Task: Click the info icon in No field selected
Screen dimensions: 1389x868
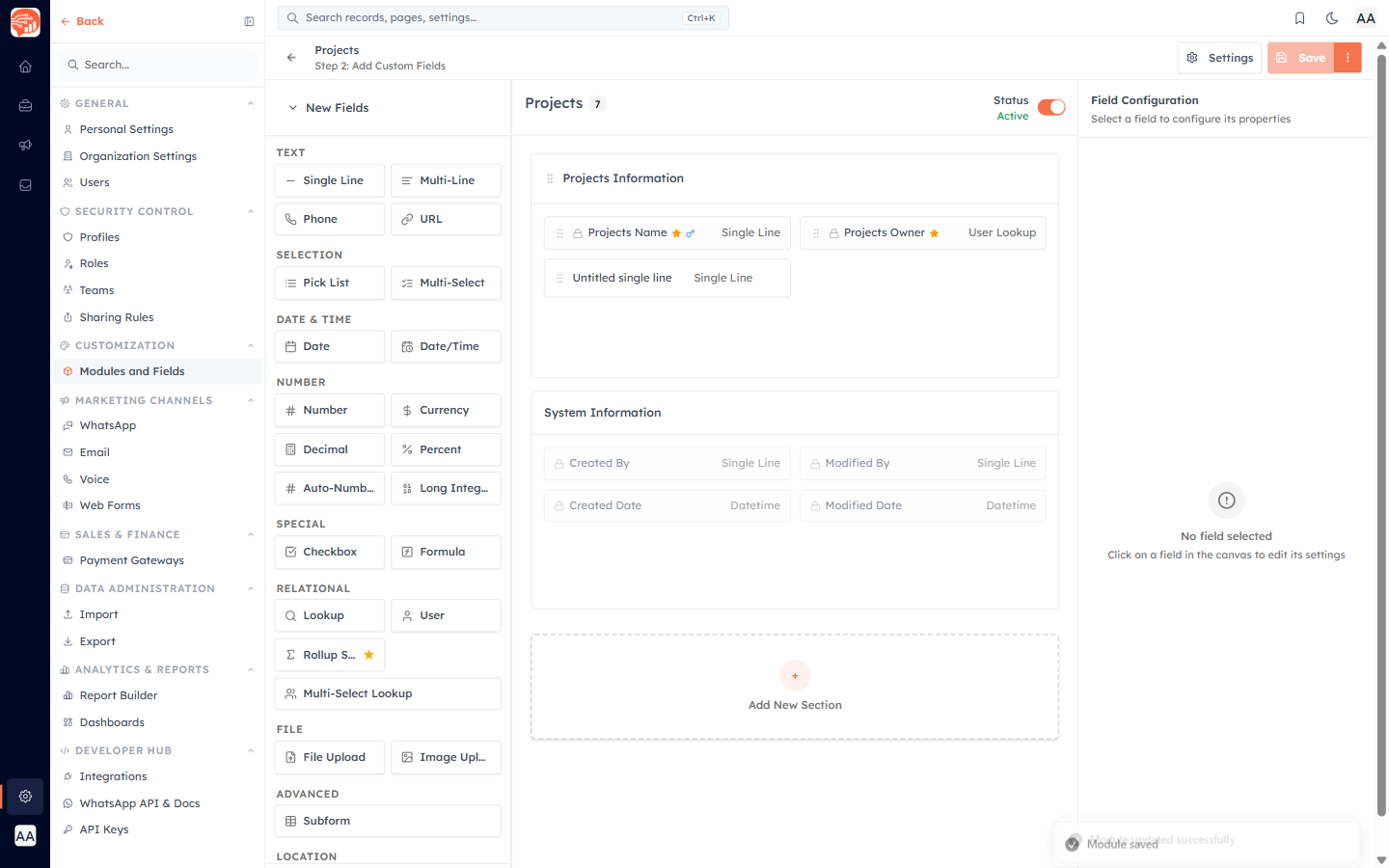Action: [1226, 501]
